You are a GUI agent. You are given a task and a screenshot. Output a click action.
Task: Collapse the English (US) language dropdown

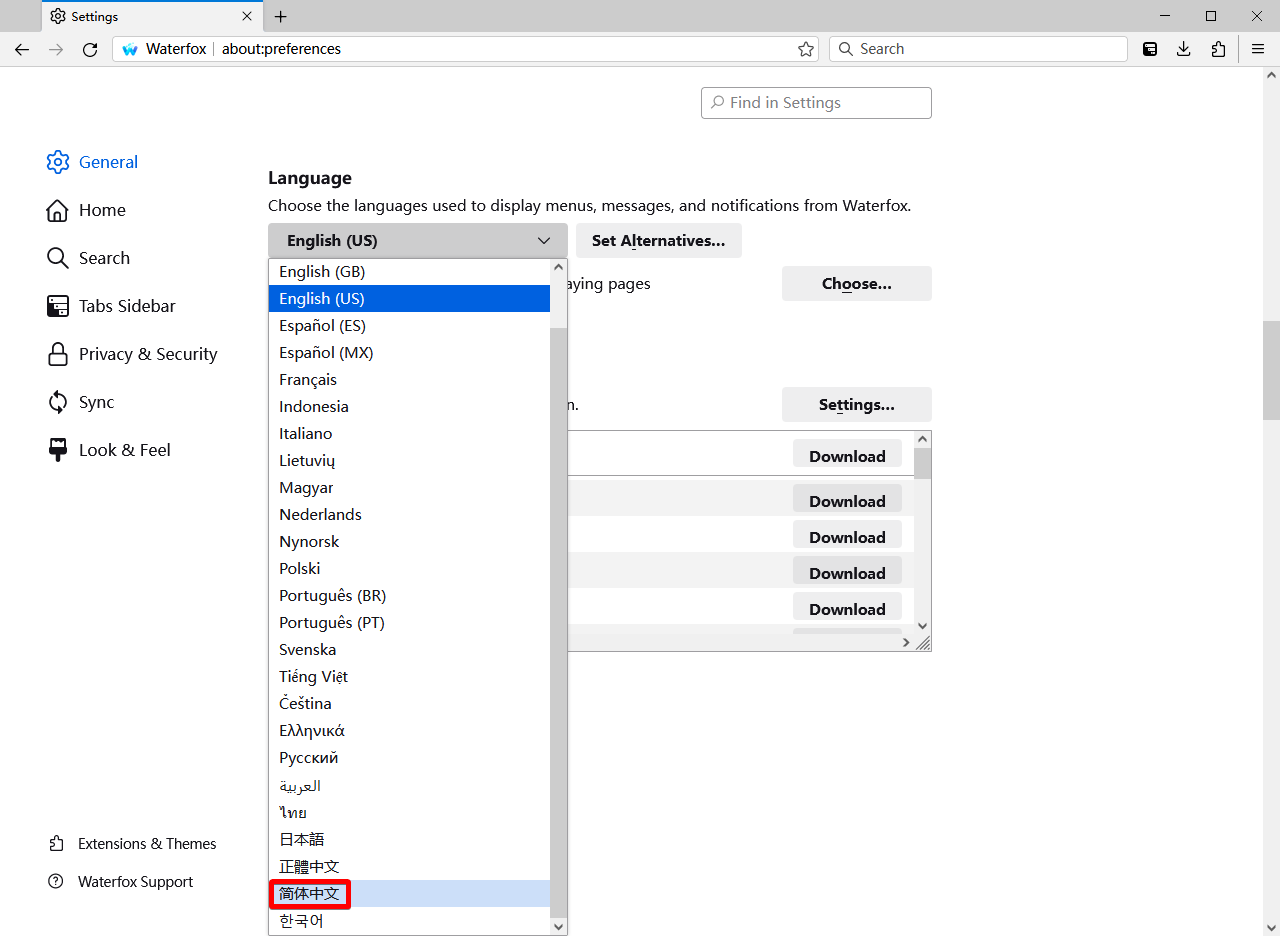pyautogui.click(x=417, y=241)
